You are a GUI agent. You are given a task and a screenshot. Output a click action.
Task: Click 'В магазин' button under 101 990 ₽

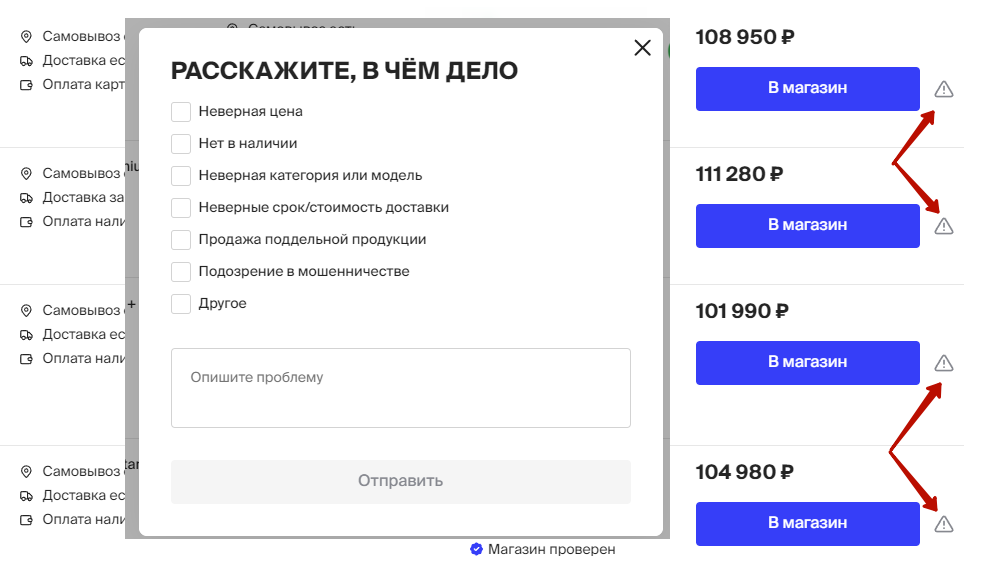[x=807, y=363]
